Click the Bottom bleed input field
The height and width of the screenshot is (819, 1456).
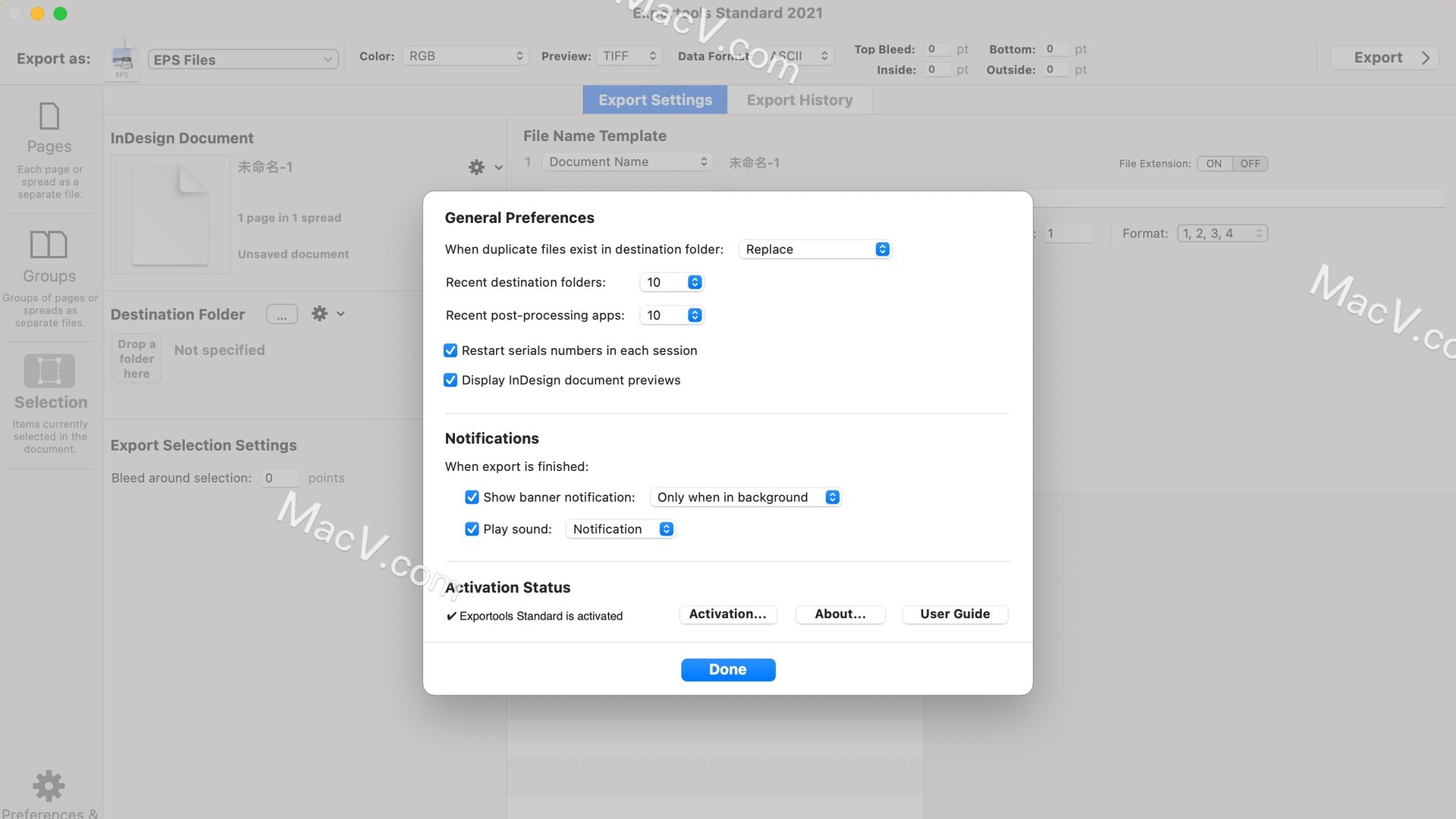tap(1055, 49)
